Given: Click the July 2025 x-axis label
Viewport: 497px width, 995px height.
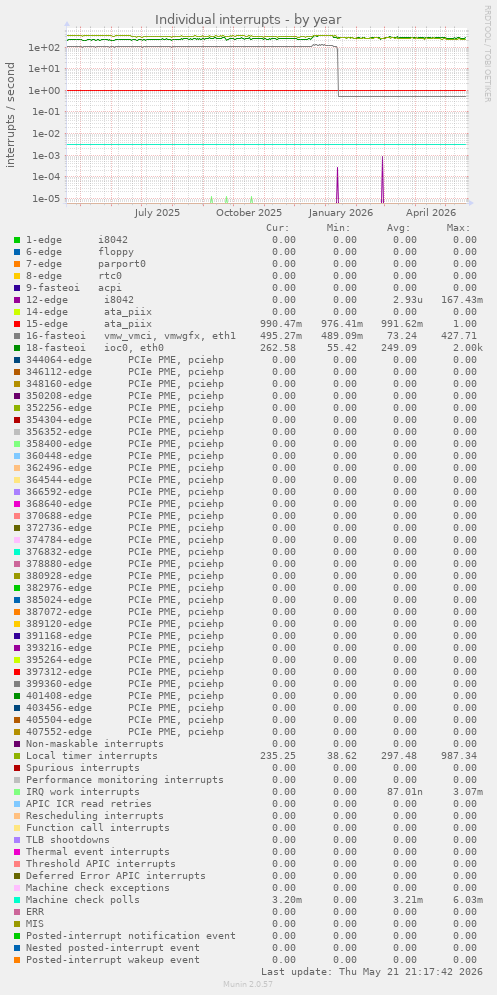Looking at the screenshot, I should (x=157, y=213).
